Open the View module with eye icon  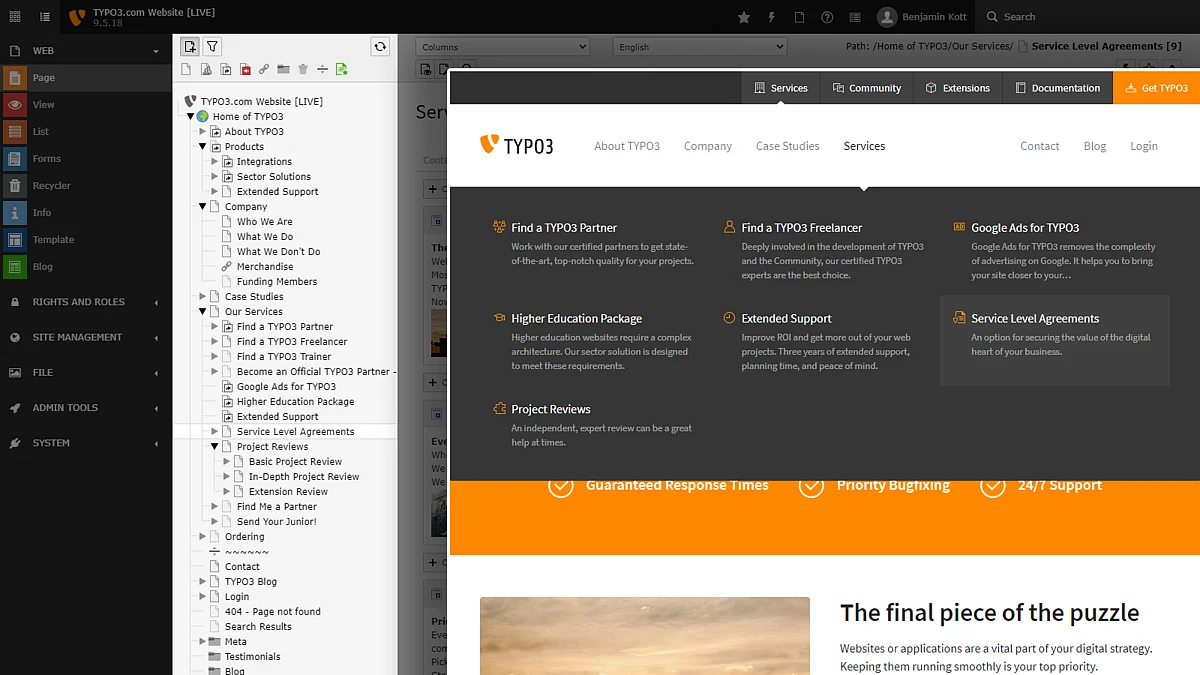pyautogui.click(x=43, y=105)
